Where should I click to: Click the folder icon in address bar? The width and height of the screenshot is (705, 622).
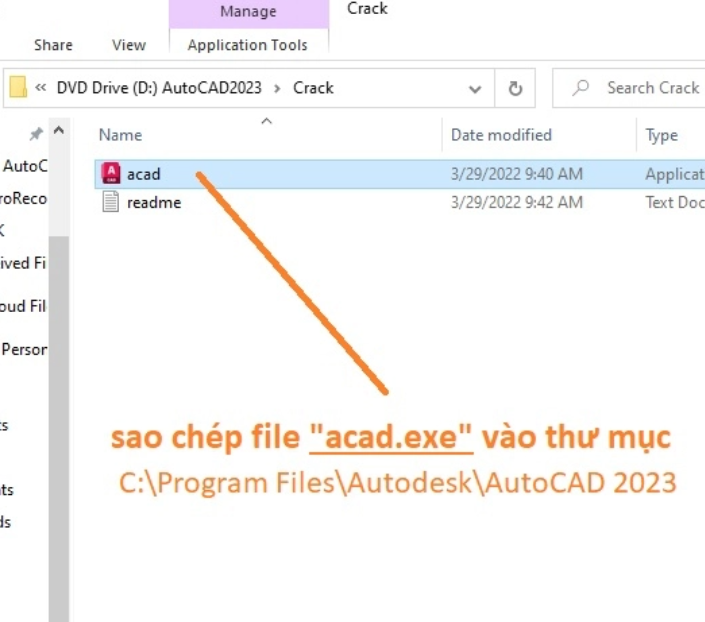(x=18, y=88)
